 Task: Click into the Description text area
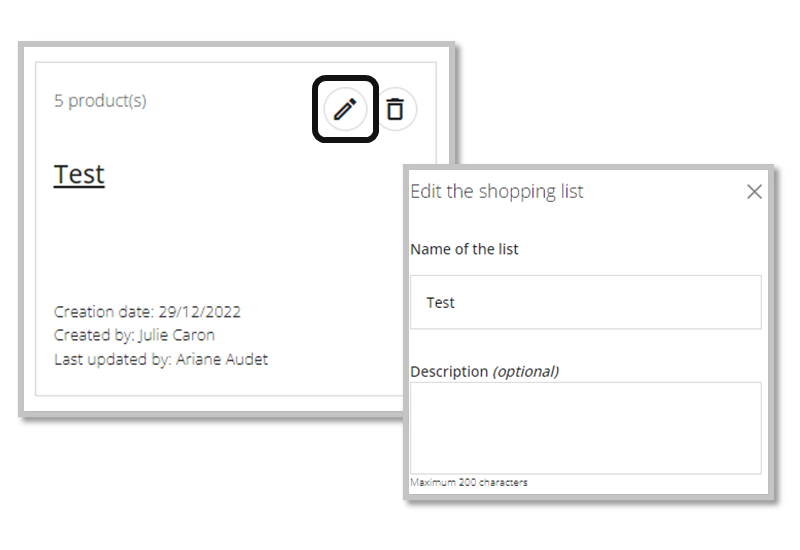(585, 427)
